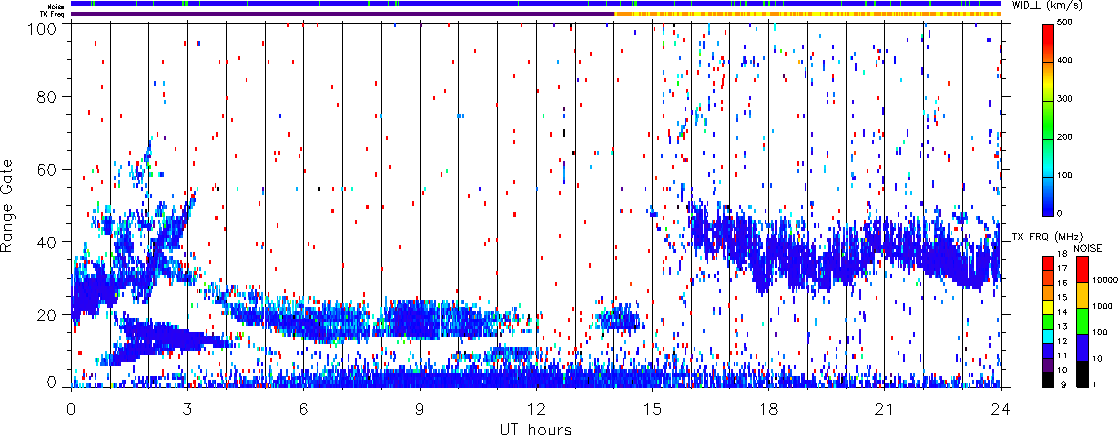Click x-axis tick label "18" on UT hours axis
The width and height of the screenshot is (1118, 435).
tap(769, 409)
